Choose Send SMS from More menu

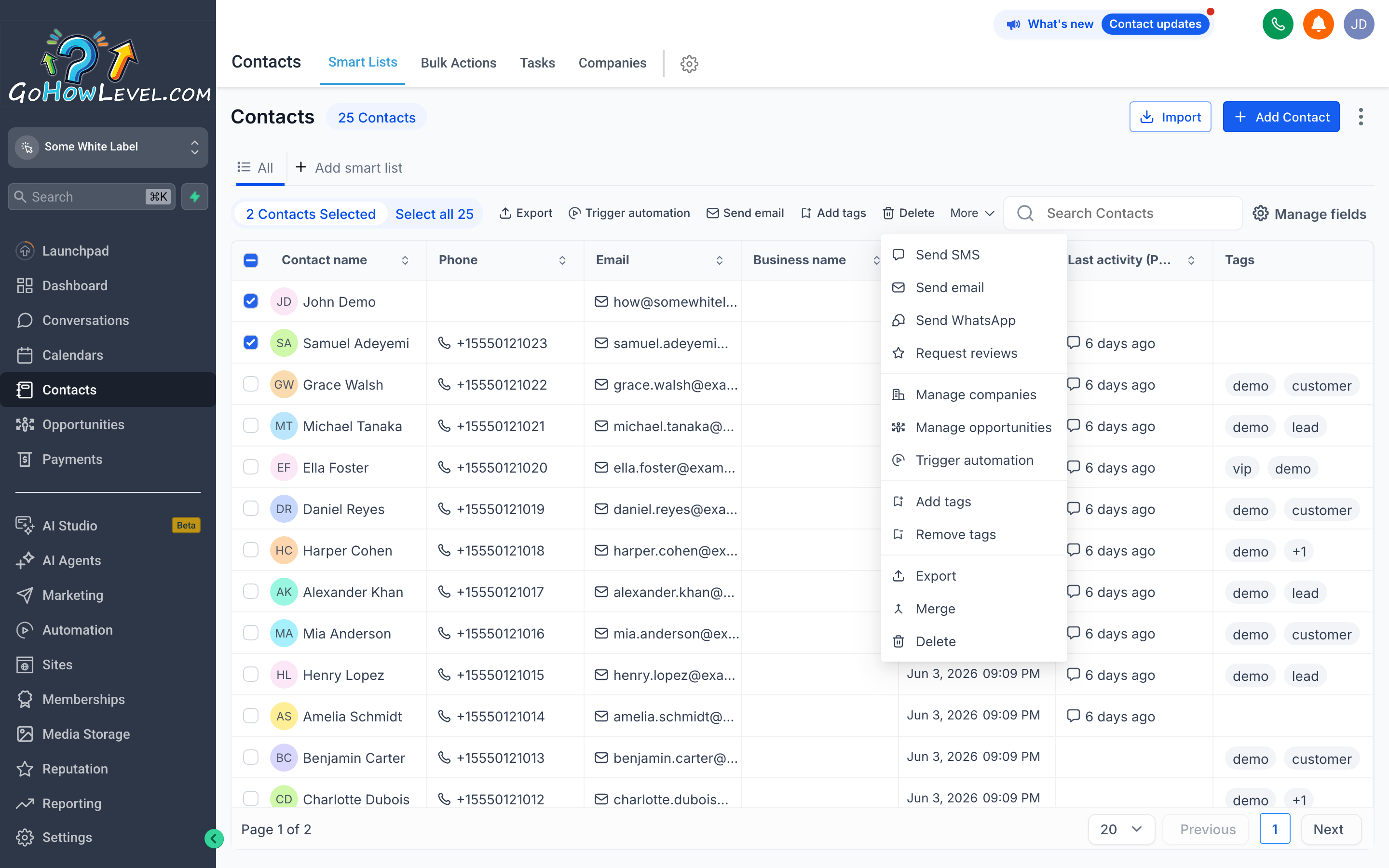[x=973, y=254]
